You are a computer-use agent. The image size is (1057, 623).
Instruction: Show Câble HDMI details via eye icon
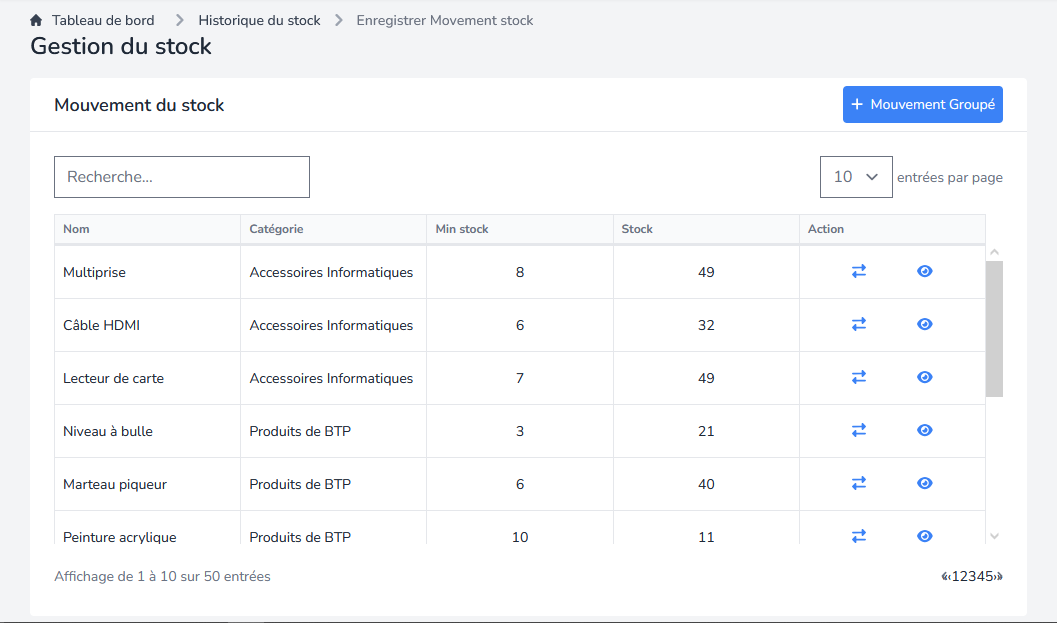[925, 324]
